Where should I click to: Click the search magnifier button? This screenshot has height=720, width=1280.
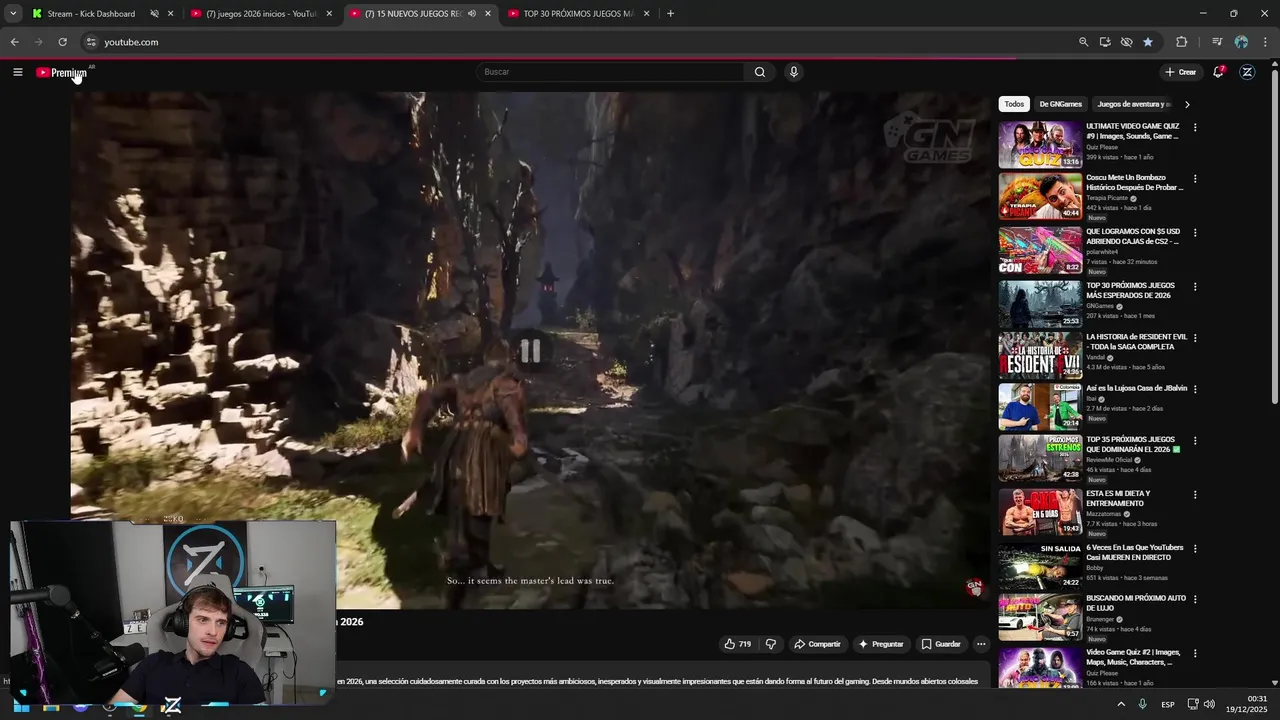760,72
